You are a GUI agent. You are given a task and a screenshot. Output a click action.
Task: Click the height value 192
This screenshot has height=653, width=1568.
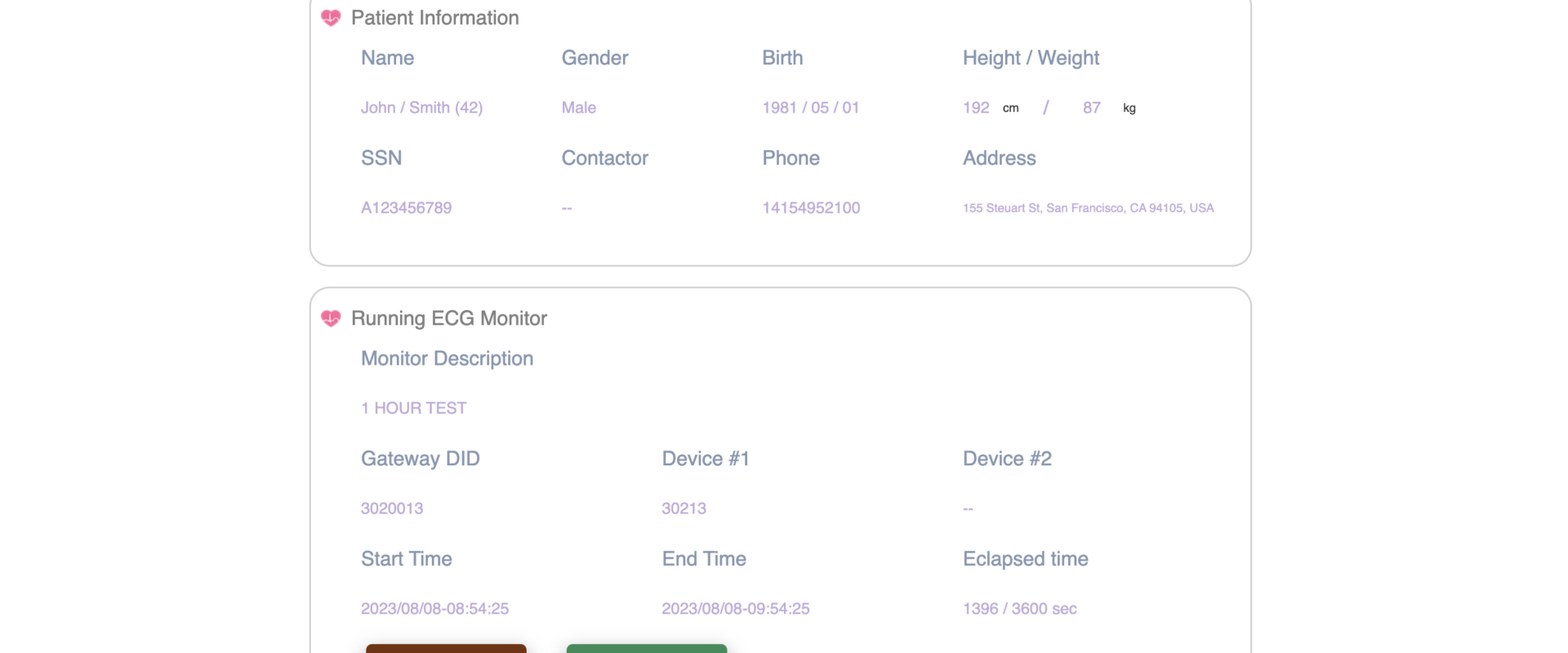point(976,108)
